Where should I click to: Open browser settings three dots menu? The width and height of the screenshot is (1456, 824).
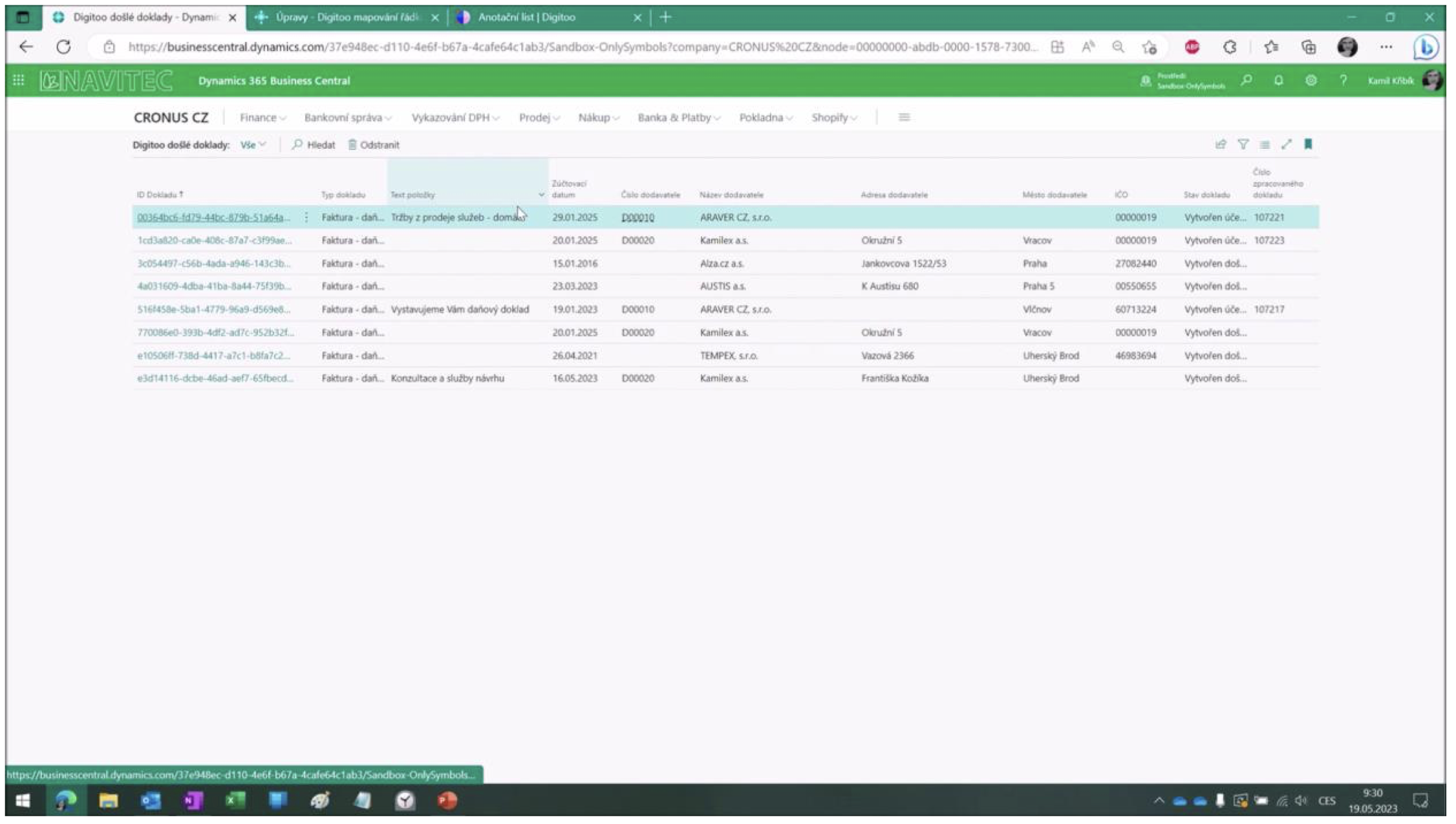1386,47
